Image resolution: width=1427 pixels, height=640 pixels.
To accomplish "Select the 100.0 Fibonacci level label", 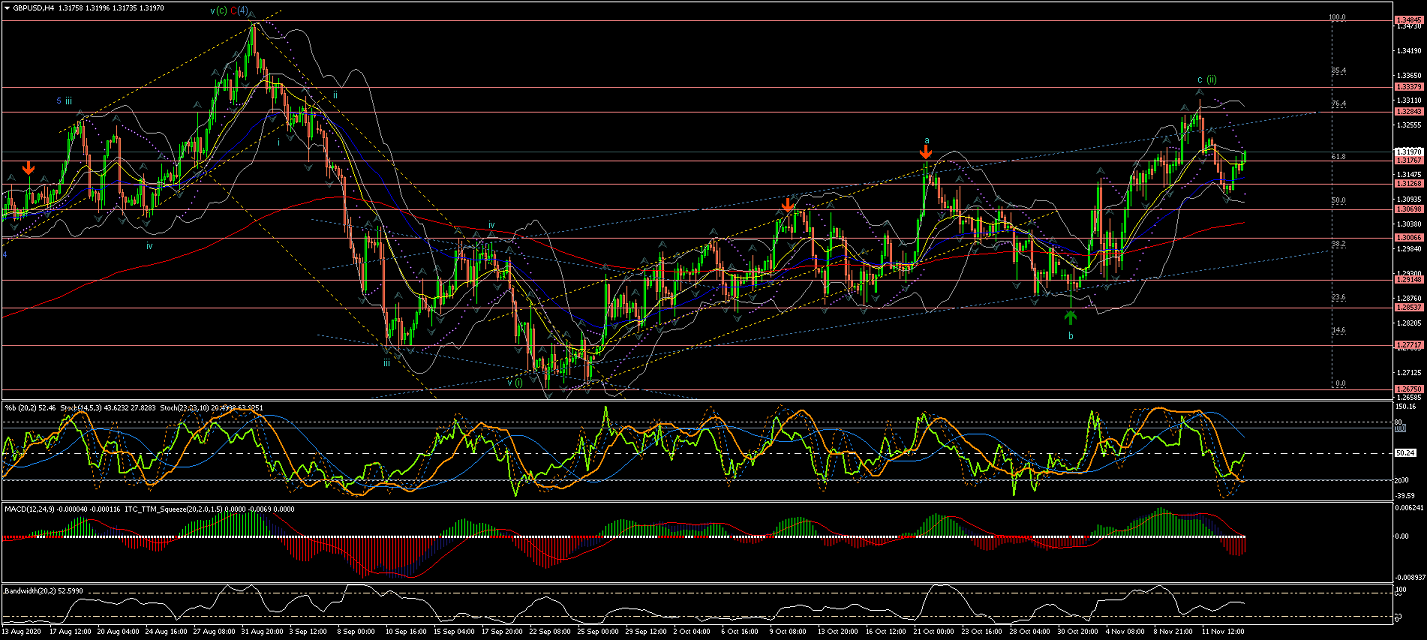I will [x=1337, y=17].
